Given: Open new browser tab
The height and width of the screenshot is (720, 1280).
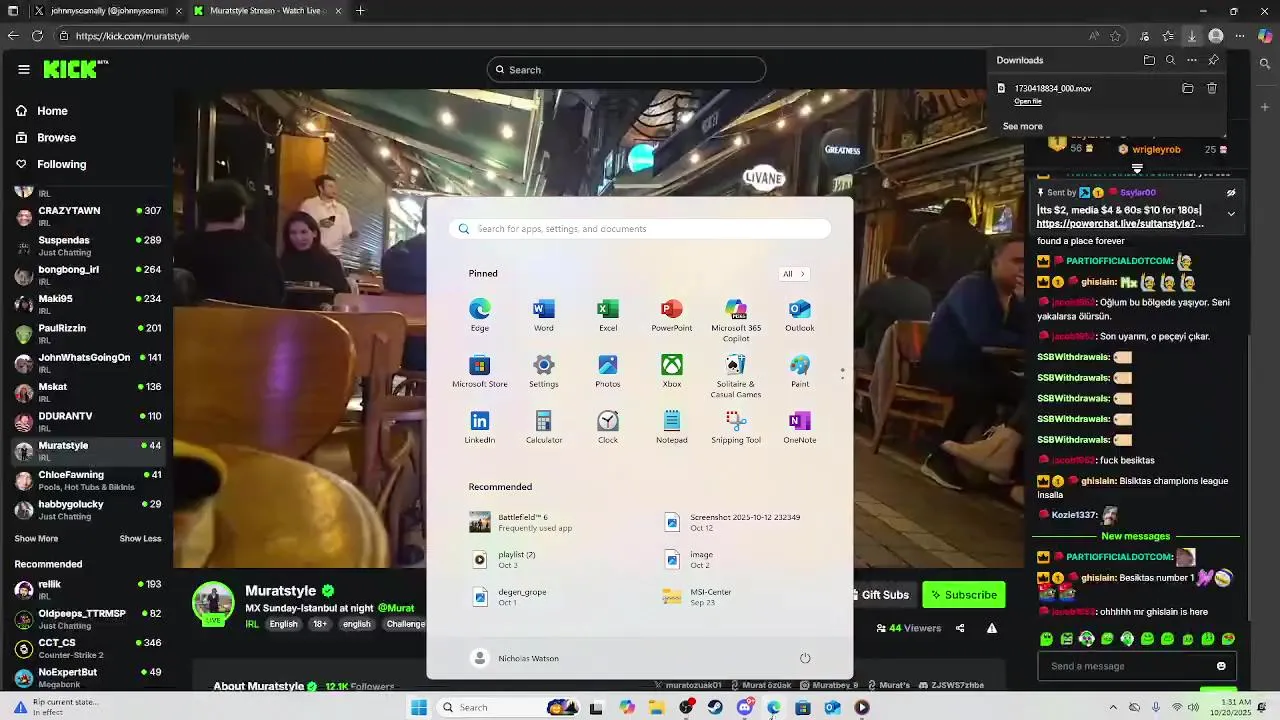Looking at the screenshot, I should [x=360, y=11].
